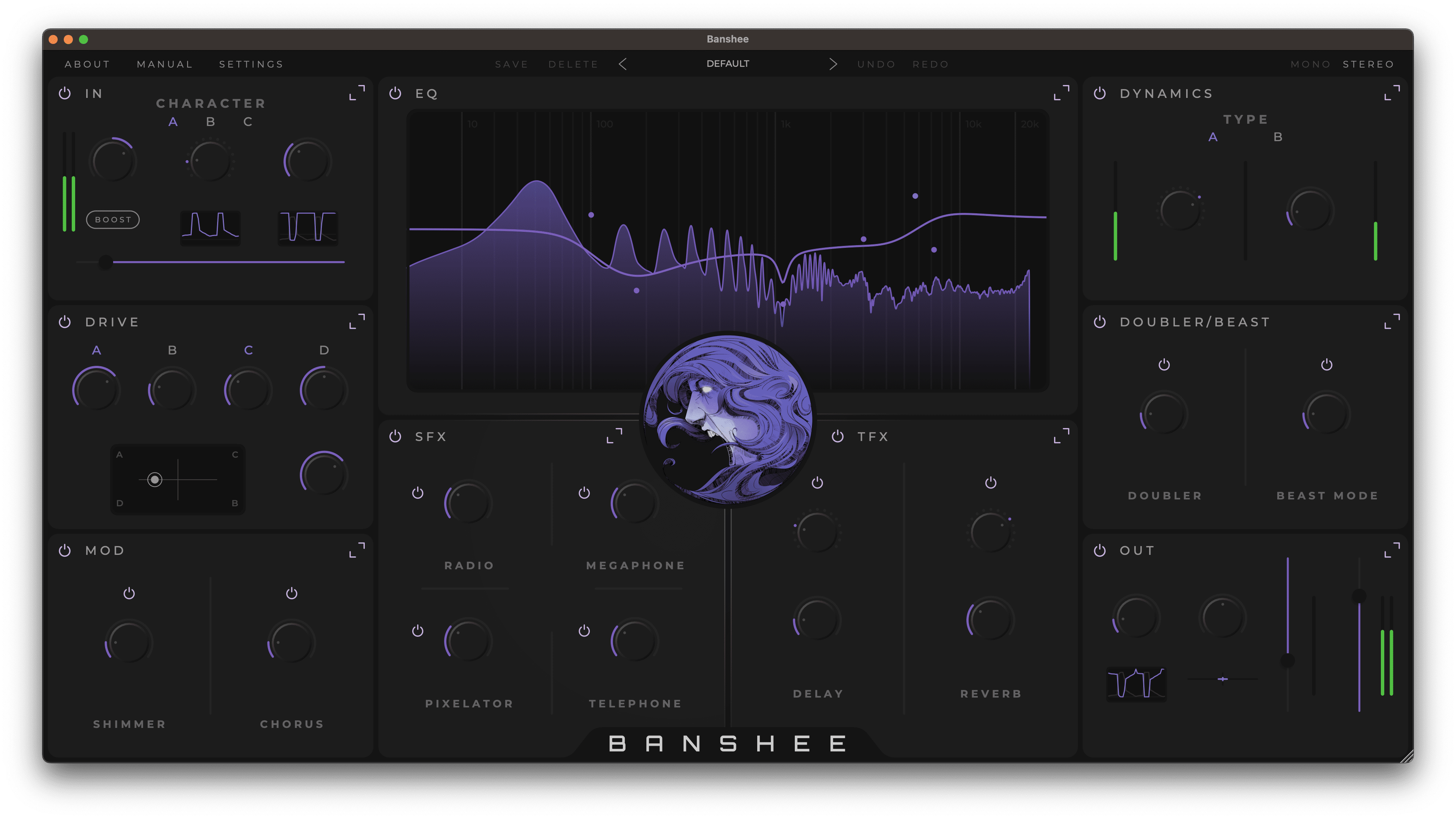Select Drive type A label
This screenshot has height=819, width=1456.
97,350
